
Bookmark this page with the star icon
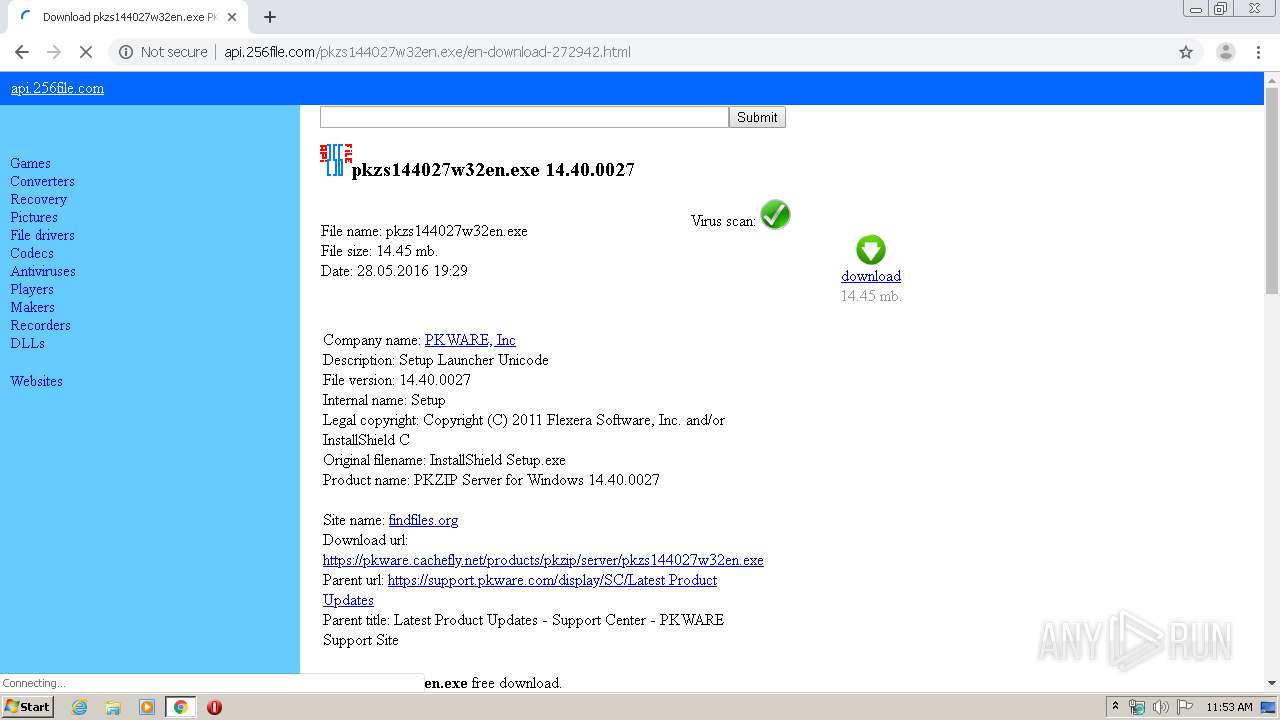tap(1186, 52)
